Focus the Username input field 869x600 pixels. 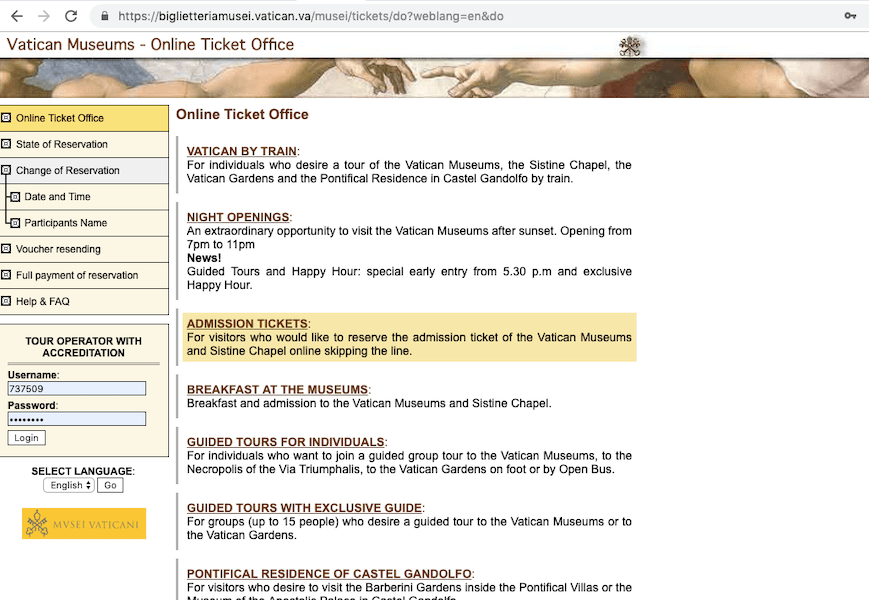point(77,388)
